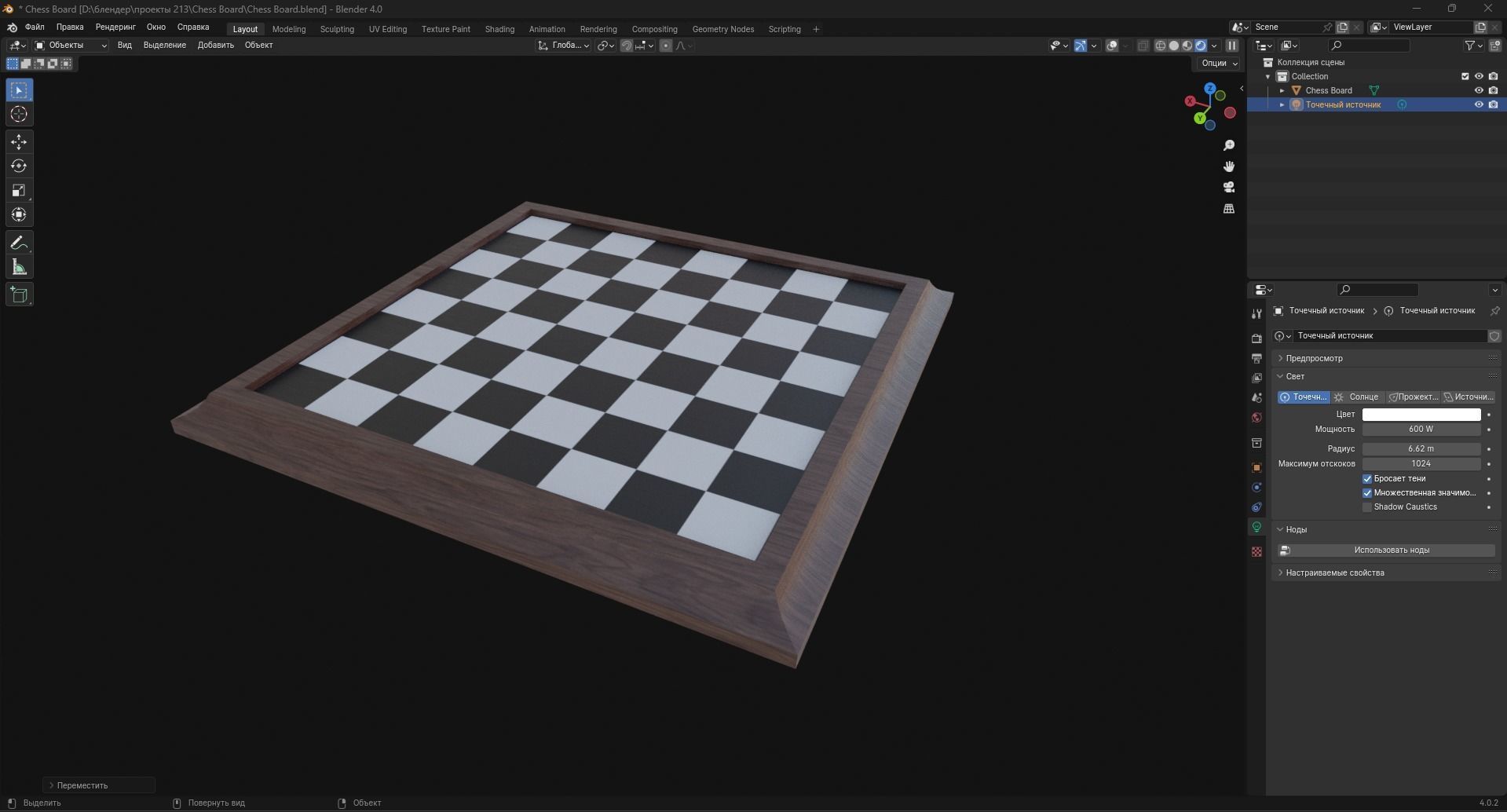This screenshot has width=1507, height=812.
Task: Open the Render properties tab
Action: point(1256,338)
